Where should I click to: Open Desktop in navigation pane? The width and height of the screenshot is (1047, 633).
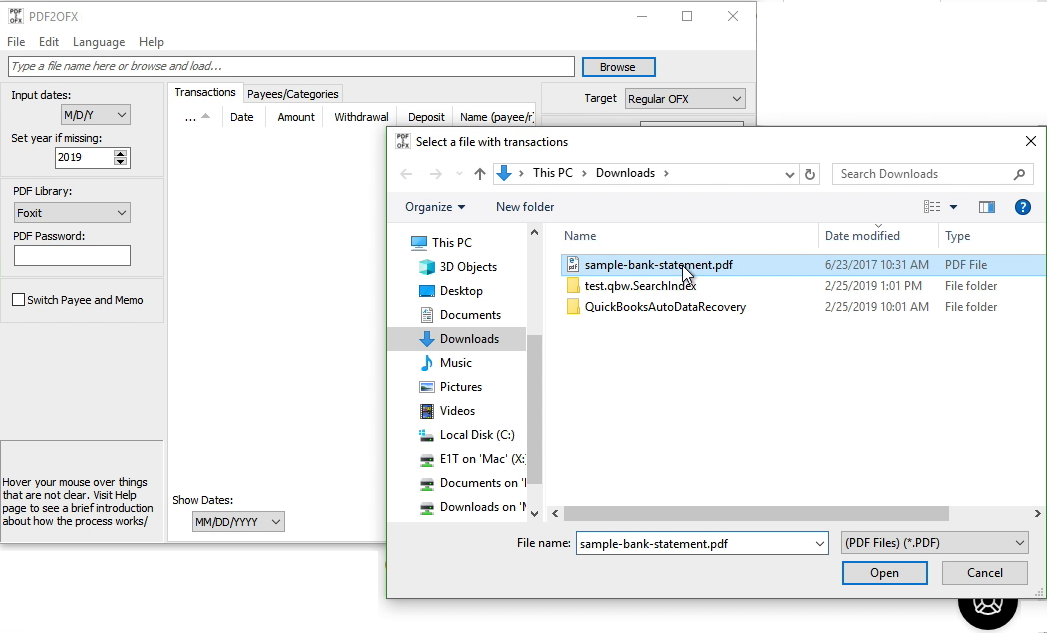coord(461,290)
